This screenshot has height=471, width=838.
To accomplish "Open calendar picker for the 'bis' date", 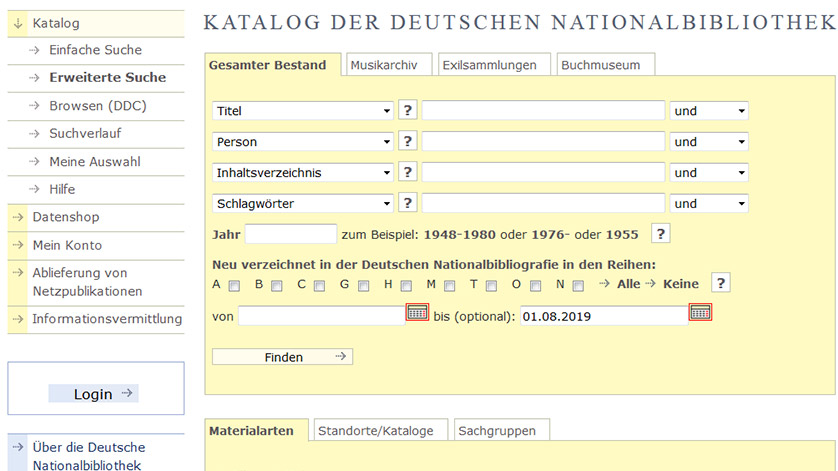I will click(701, 313).
